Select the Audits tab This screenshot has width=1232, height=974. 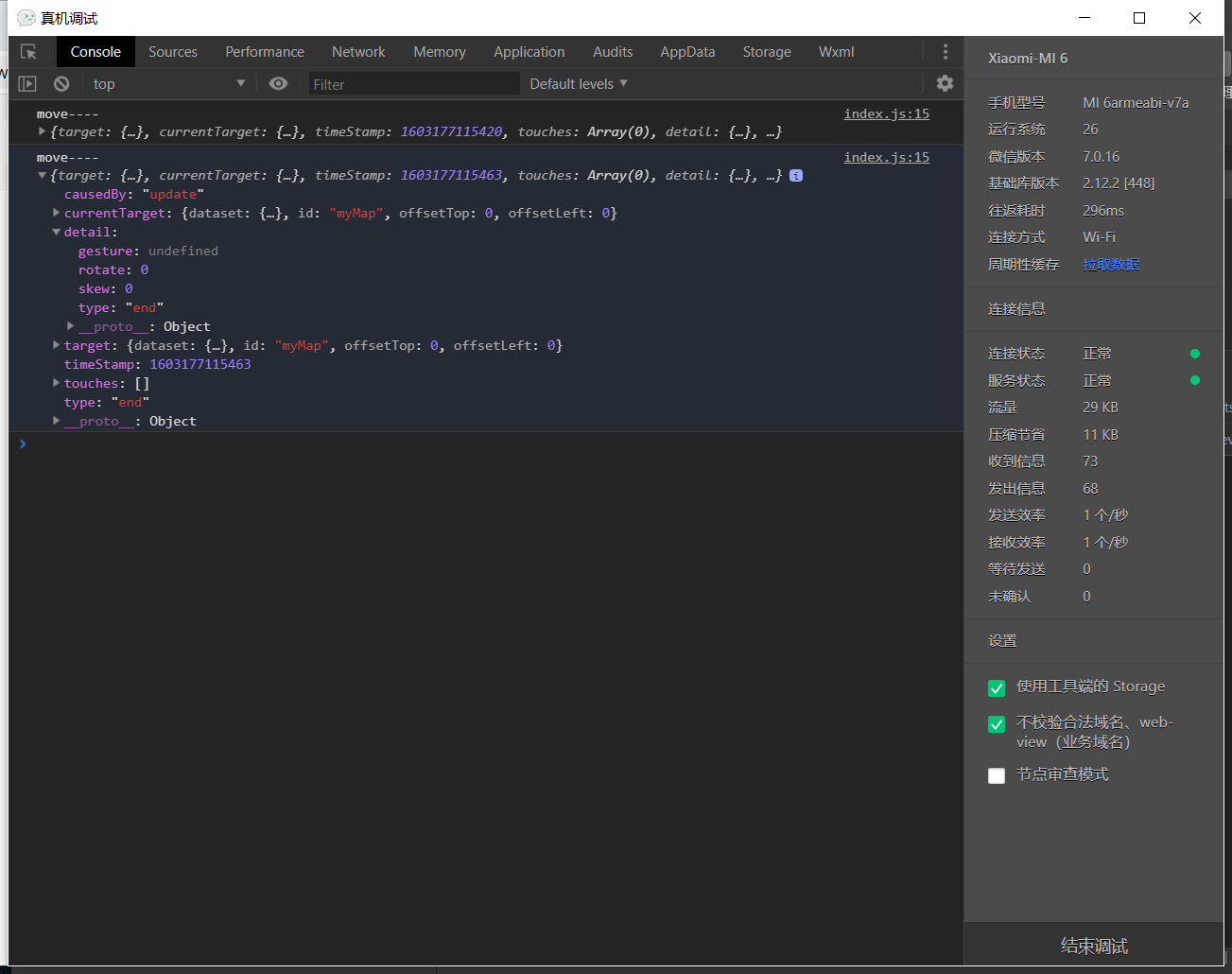613,52
